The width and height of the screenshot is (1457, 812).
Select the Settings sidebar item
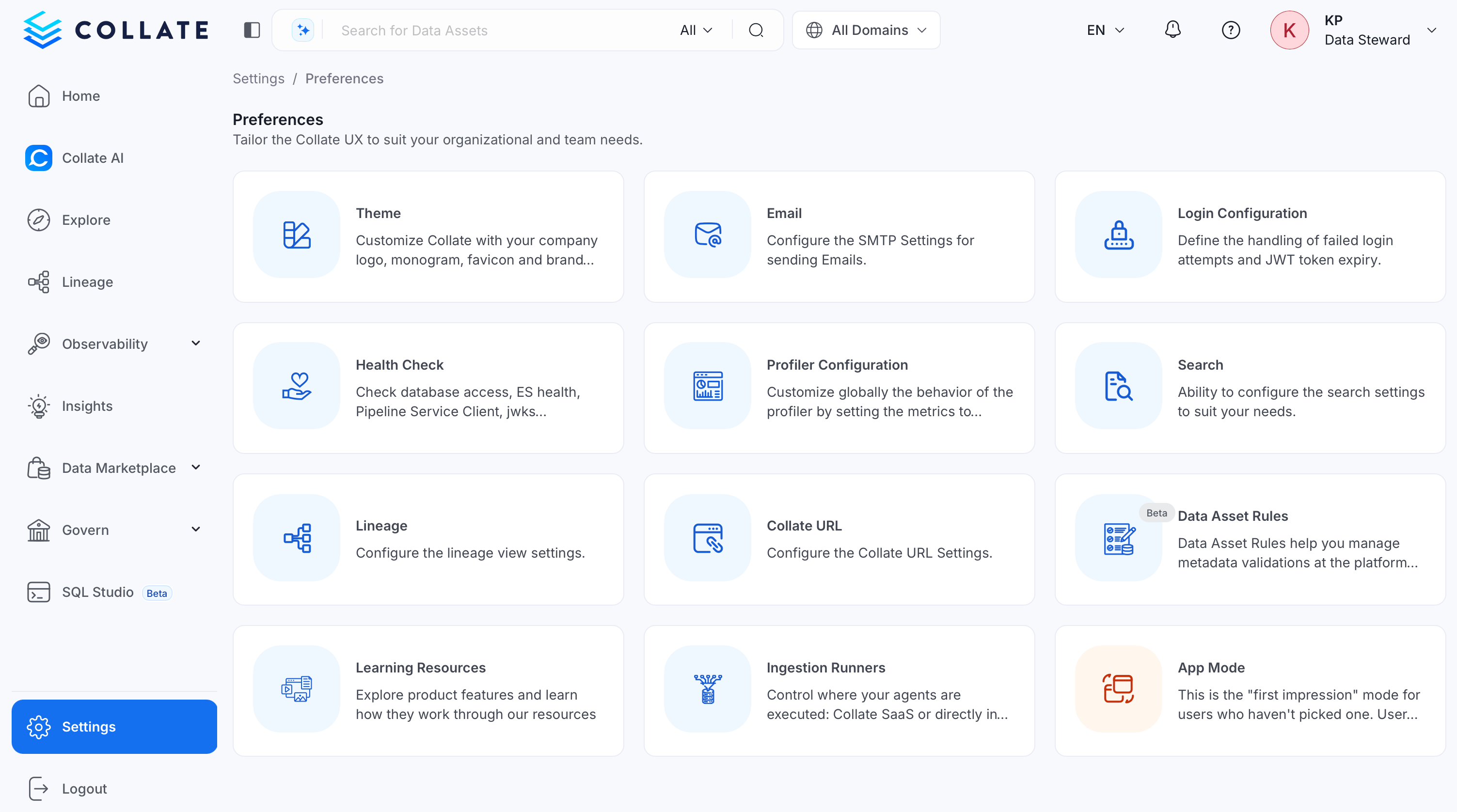point(114,727)
